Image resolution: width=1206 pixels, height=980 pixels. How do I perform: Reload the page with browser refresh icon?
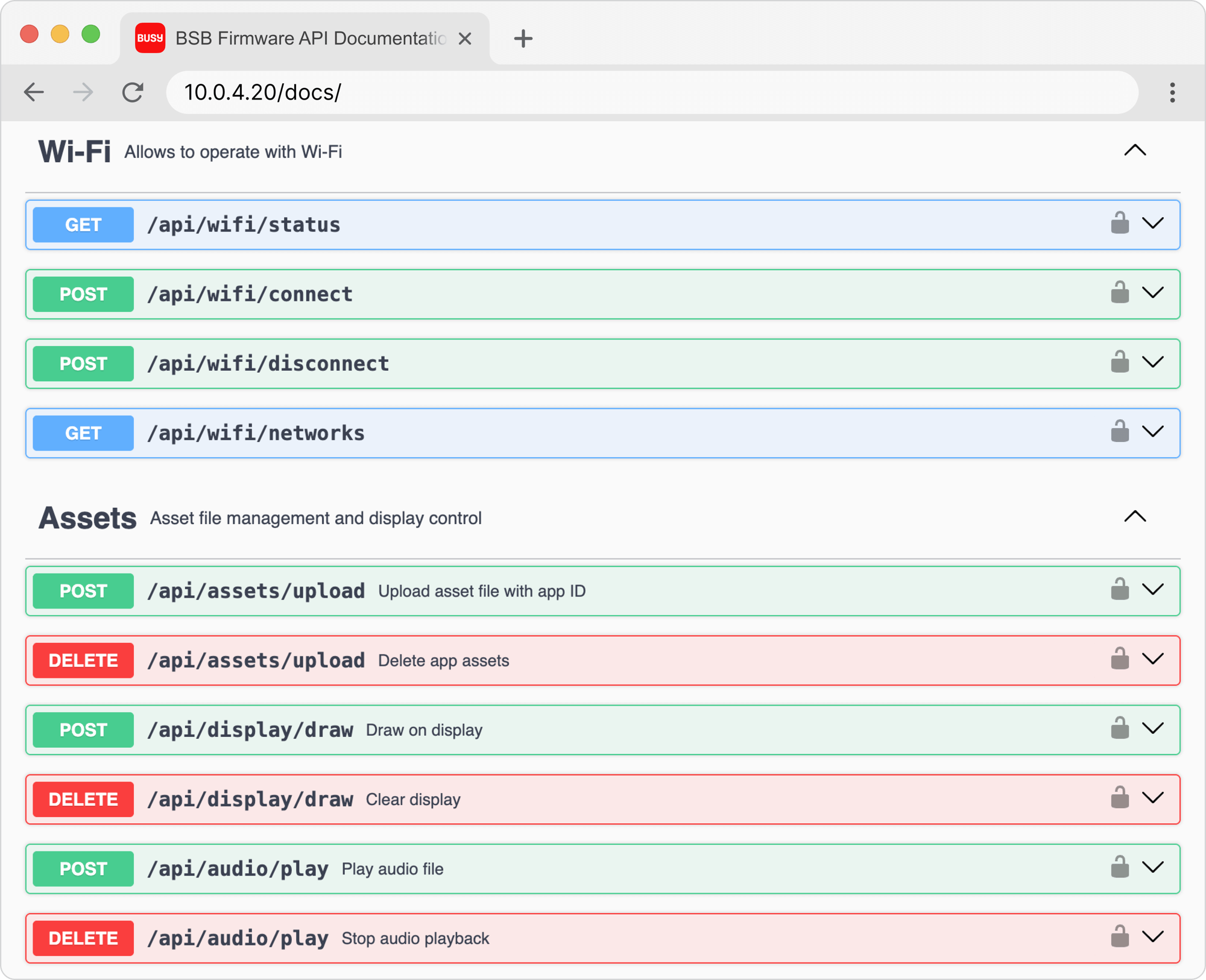coord(133,92)
